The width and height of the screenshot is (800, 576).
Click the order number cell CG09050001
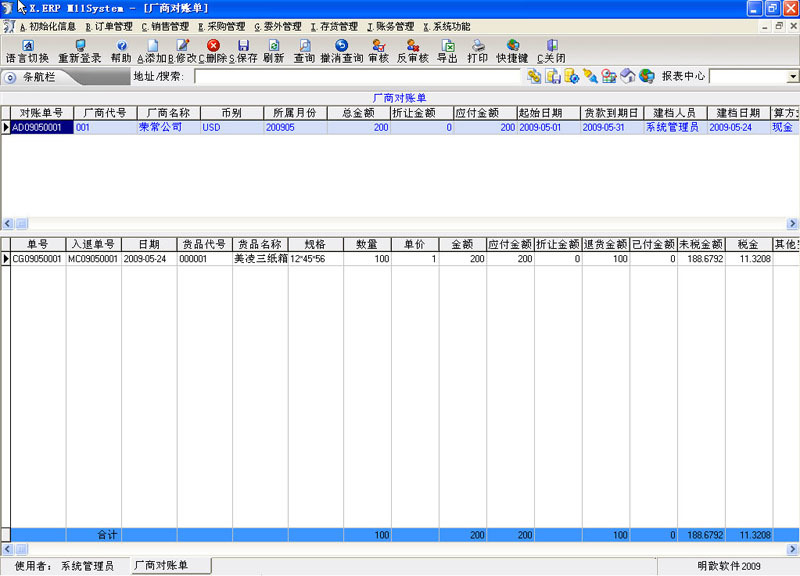tap(38, 259)
